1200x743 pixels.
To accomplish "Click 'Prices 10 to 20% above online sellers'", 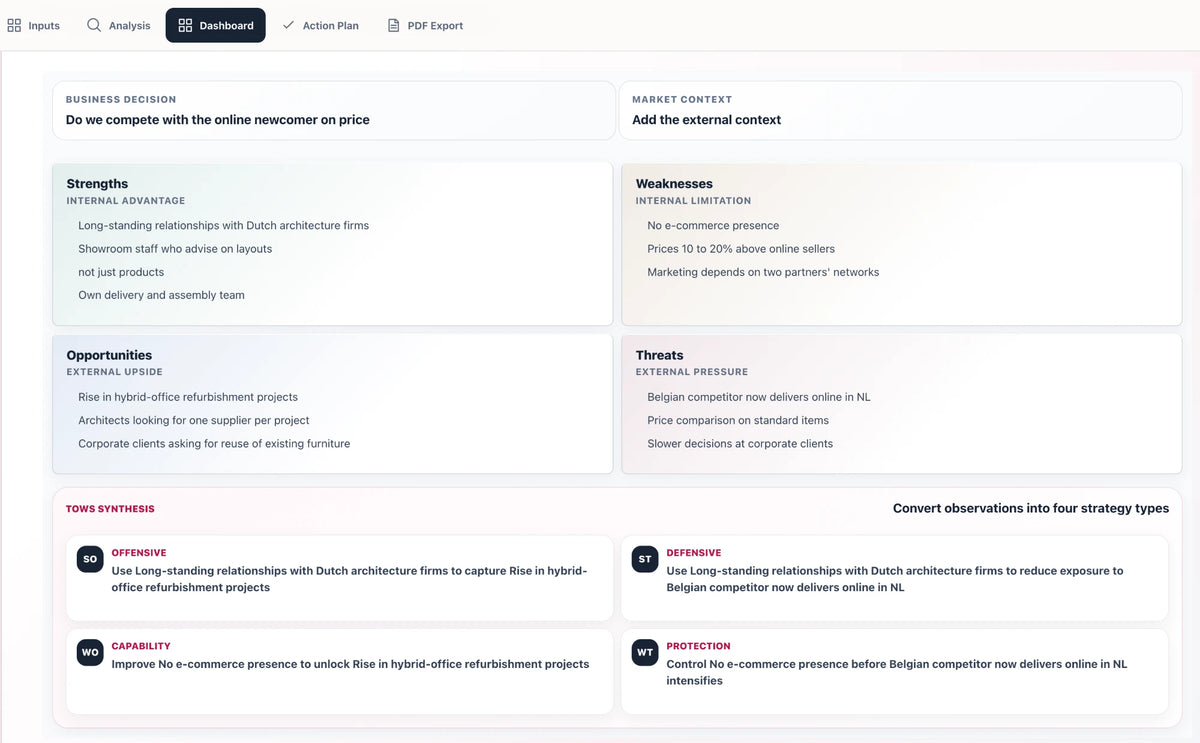I will (741, 249).
